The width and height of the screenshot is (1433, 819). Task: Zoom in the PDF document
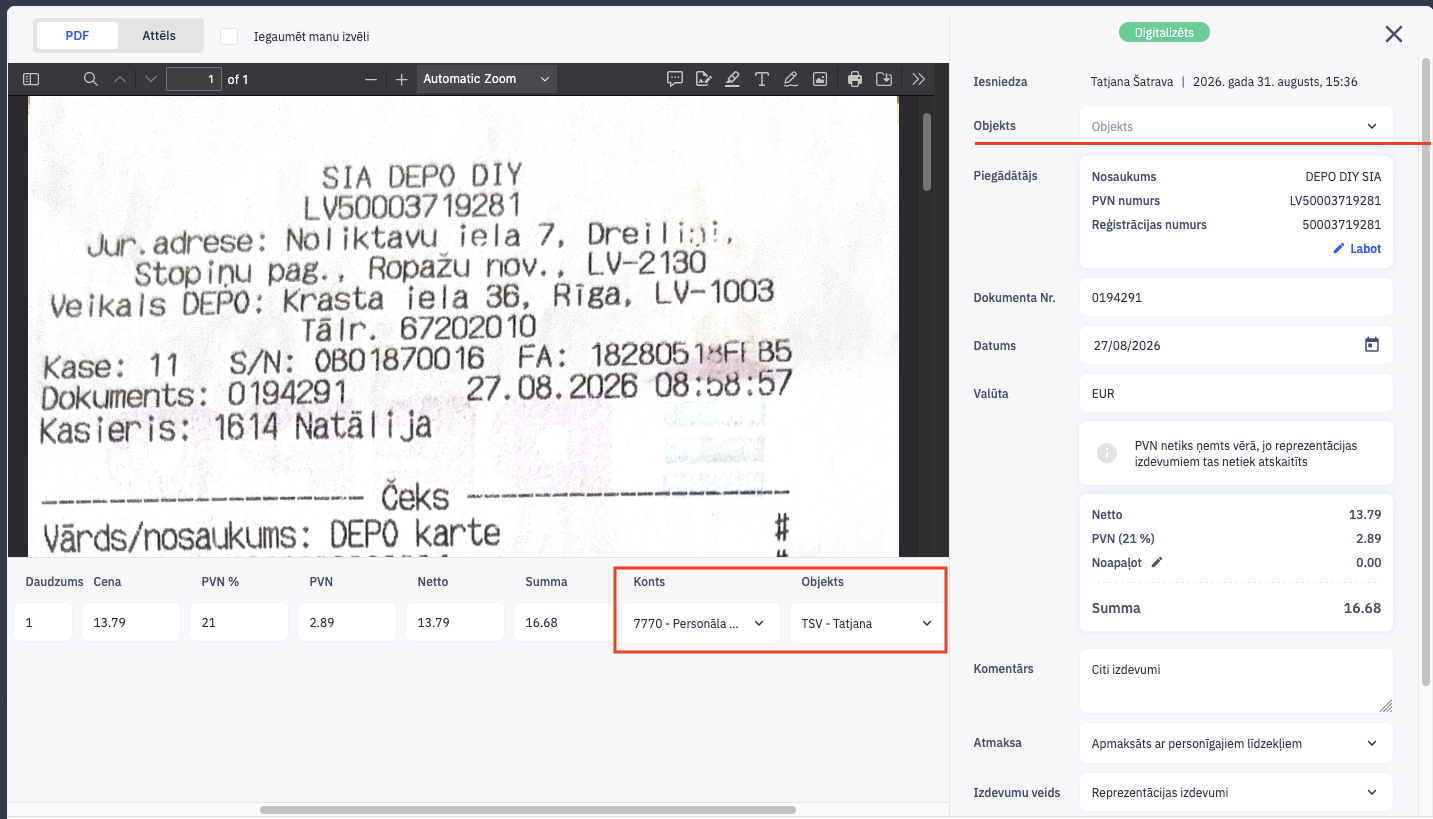pos(401,79)
